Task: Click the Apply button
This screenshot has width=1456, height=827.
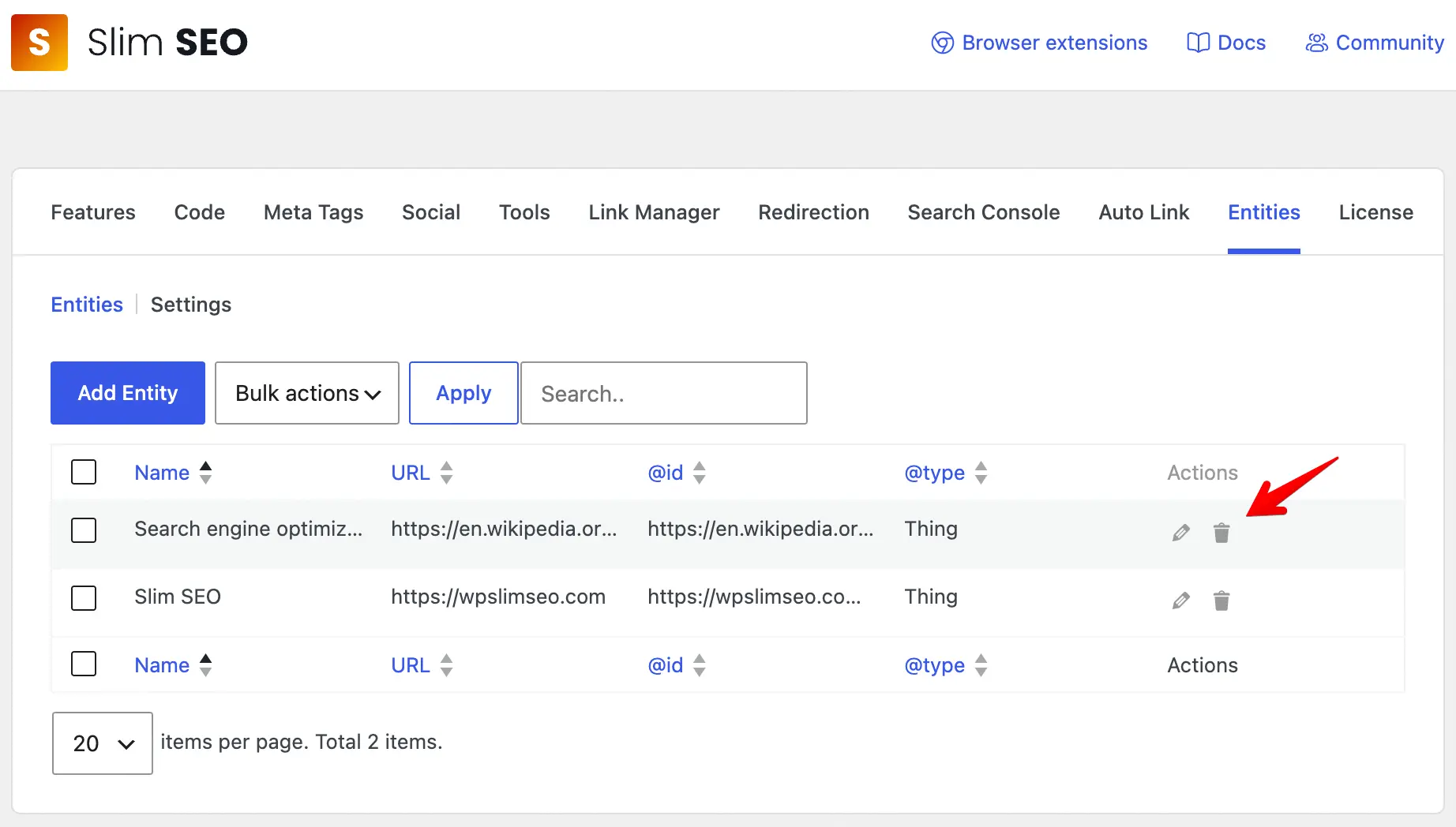Action: pyautogui.click(x=463, y=393)
